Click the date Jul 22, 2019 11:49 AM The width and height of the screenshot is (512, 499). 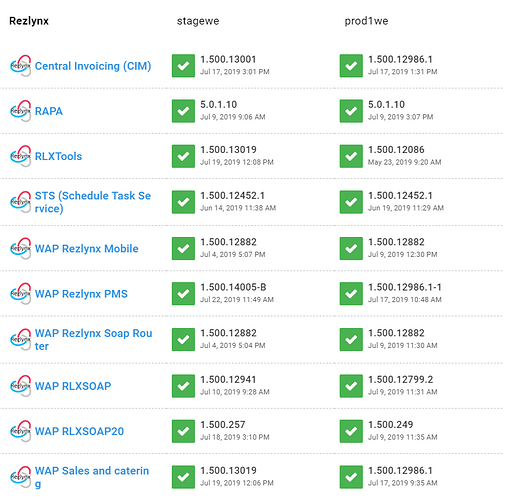[x=237, y=300]
